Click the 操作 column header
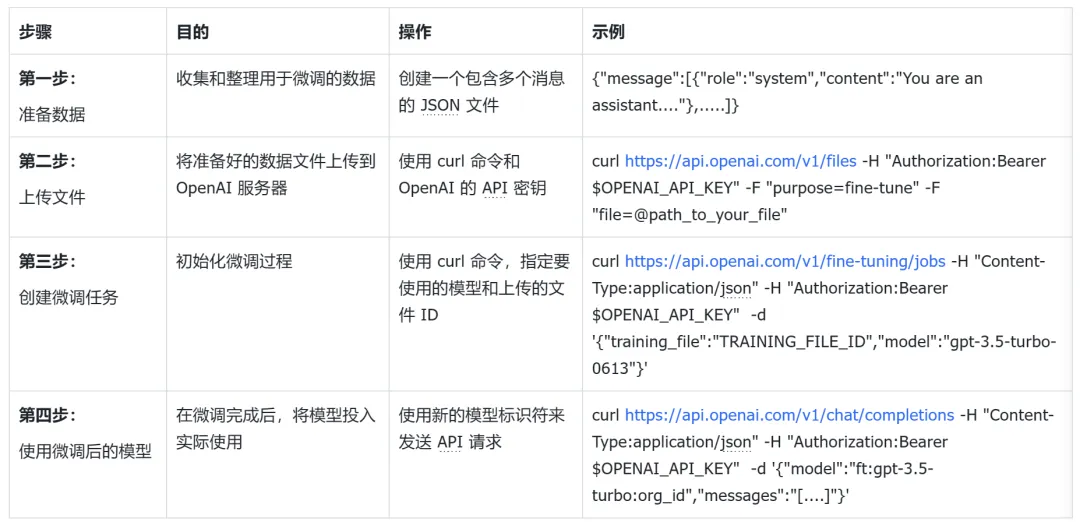The width and height of the screenshot is (1080, 522). pyautogui.click(x=415, y=32)
